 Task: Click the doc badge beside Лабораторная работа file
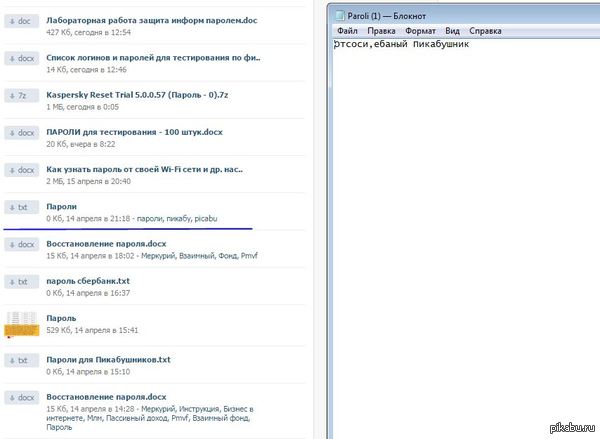tap(21, 20)
